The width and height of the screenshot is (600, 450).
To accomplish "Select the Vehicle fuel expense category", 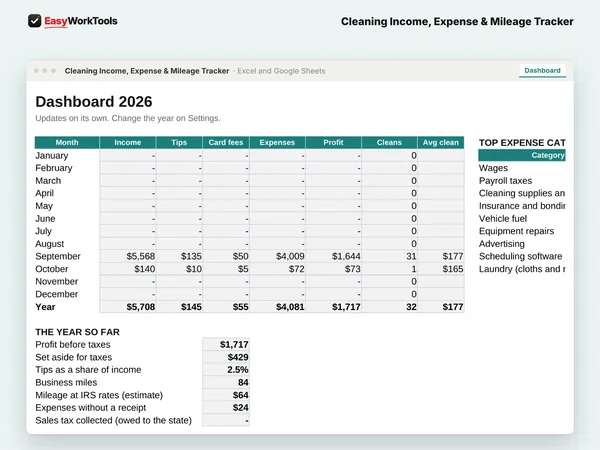I will (x=503, y=218).
